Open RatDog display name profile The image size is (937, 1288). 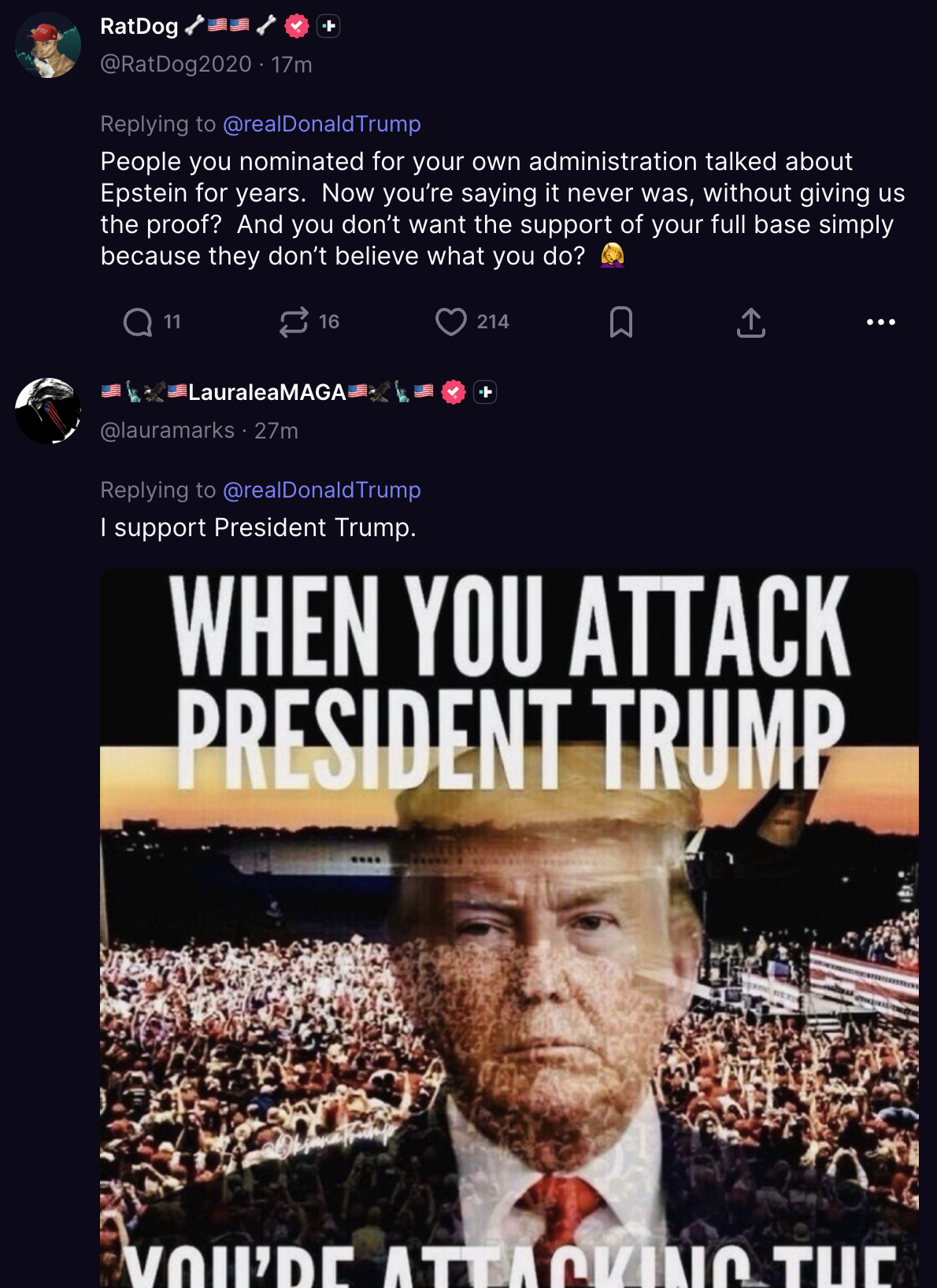tap(139, 26)
